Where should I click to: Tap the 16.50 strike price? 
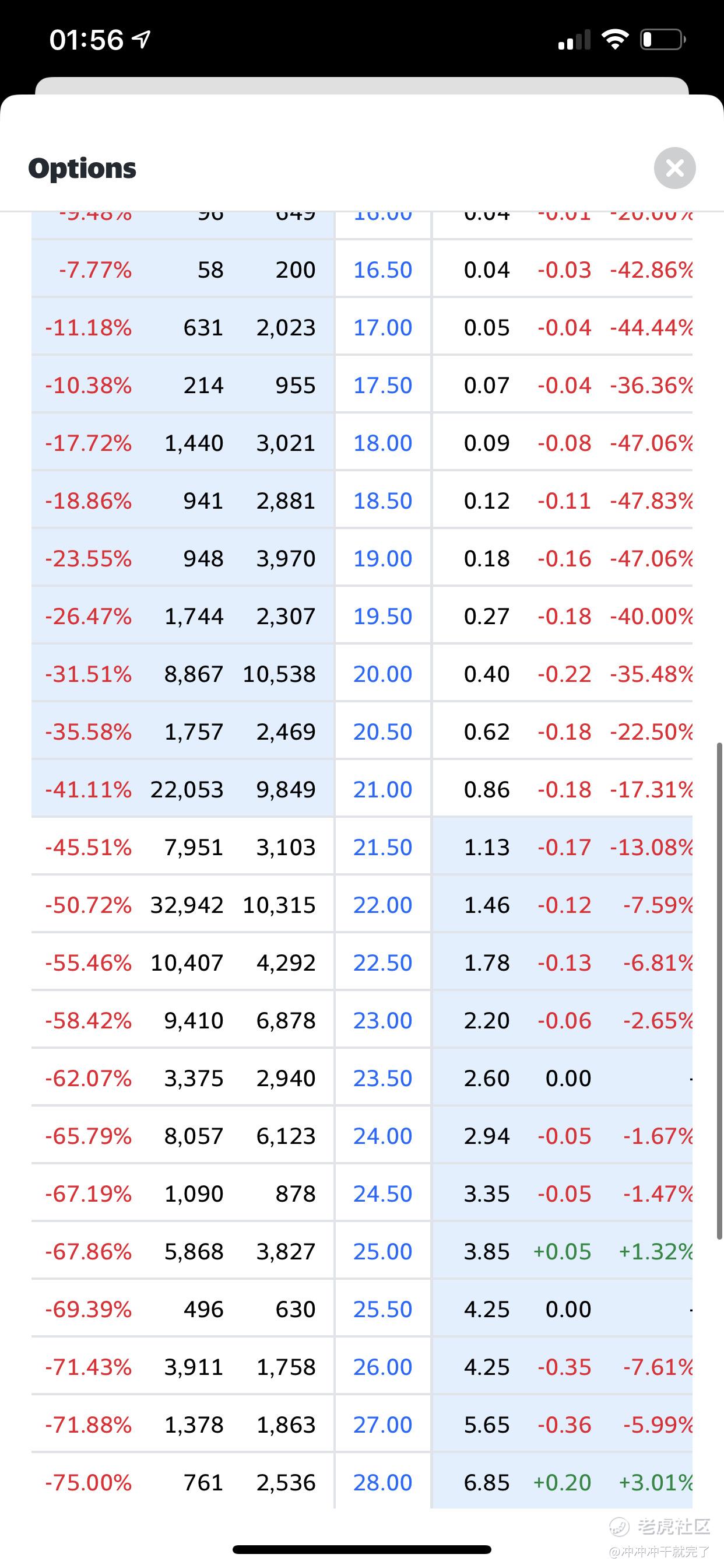click(x=382, y=269)
